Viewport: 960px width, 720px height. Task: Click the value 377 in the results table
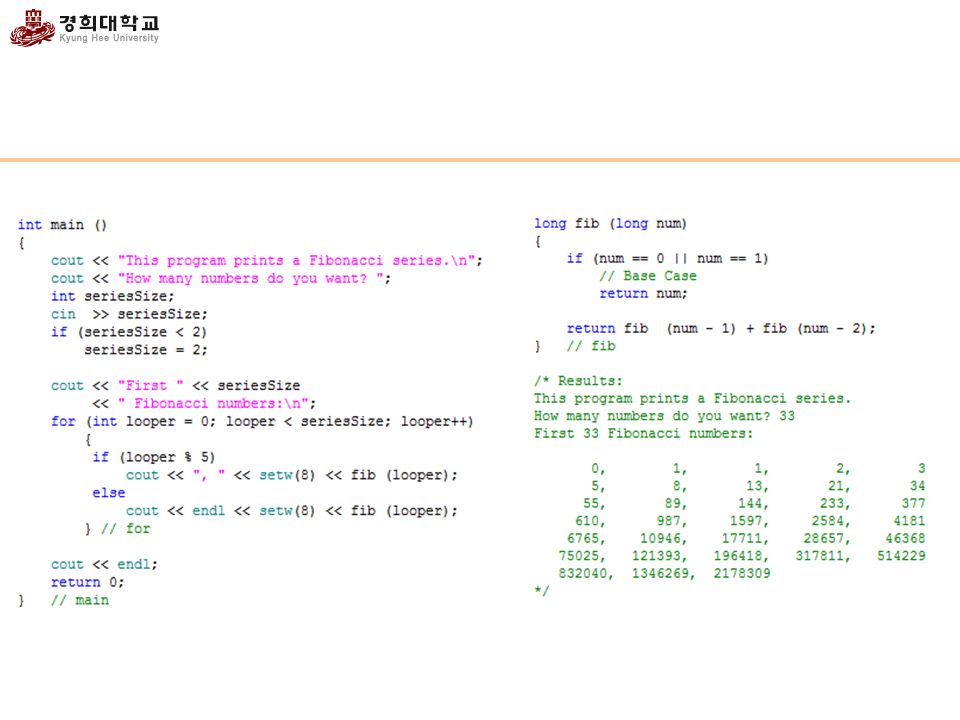tap(913, 503)
